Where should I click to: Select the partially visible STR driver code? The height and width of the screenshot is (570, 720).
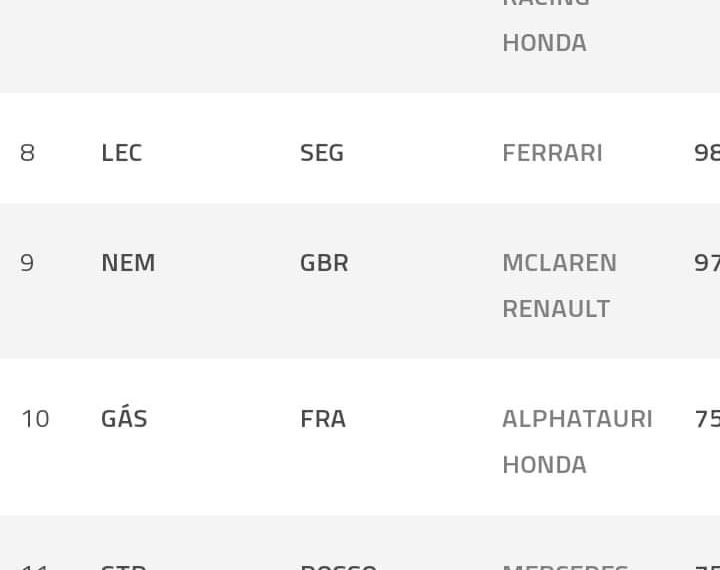coord(124,565)
